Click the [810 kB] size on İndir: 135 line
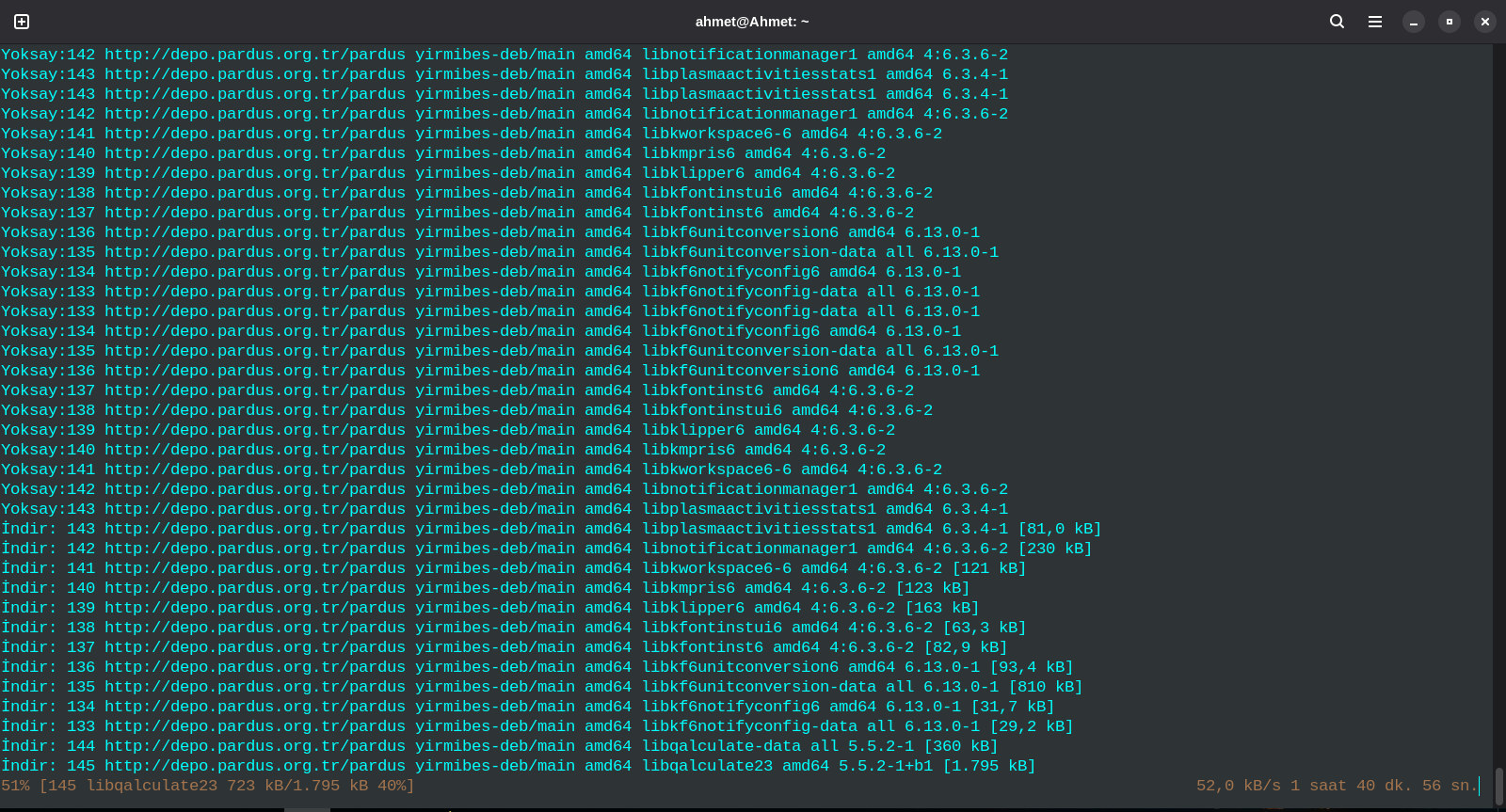 pyautogui.click(x=1045, y=687)
